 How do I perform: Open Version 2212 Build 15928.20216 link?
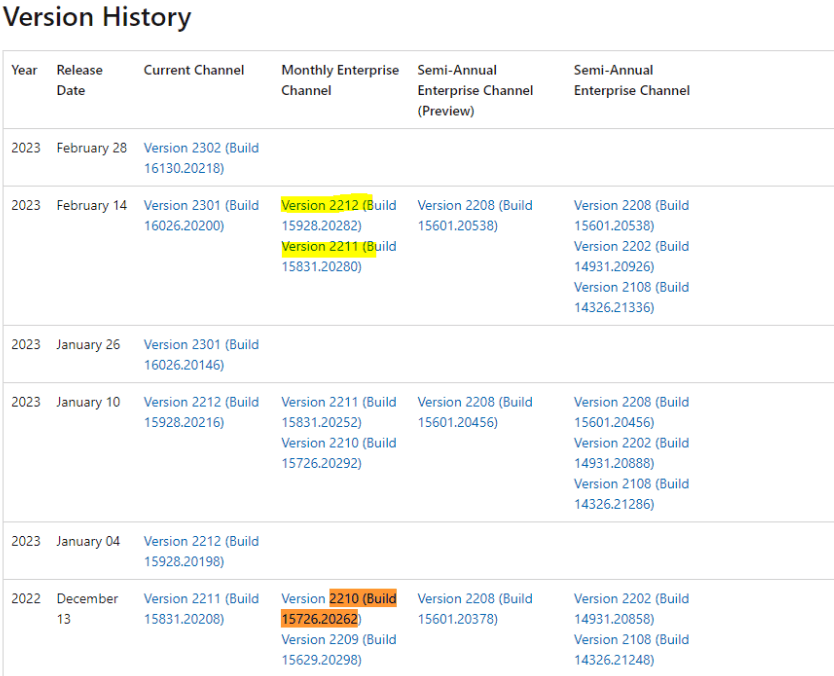pyautogui.click(x=201, y=412)
